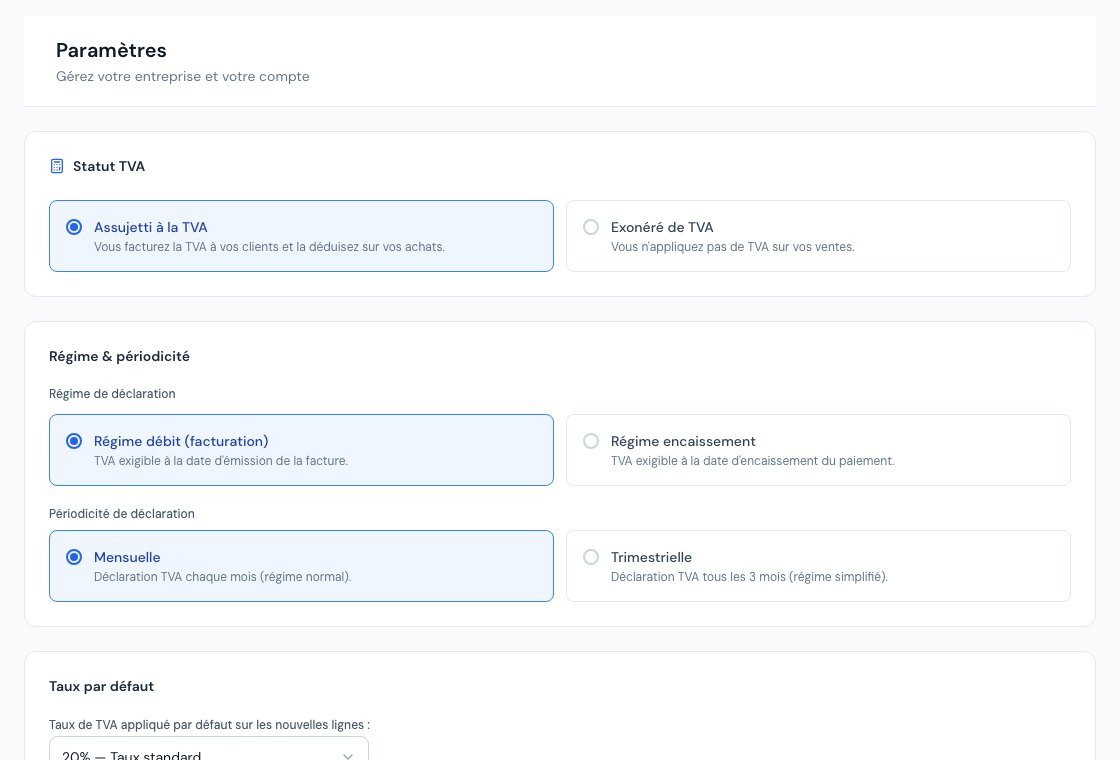Screen dimensions: 1120x760
Task: Click the description 'Vous n'appliquez pas de TVA sur vos ventes.'
Action: (x=732, y=247)
